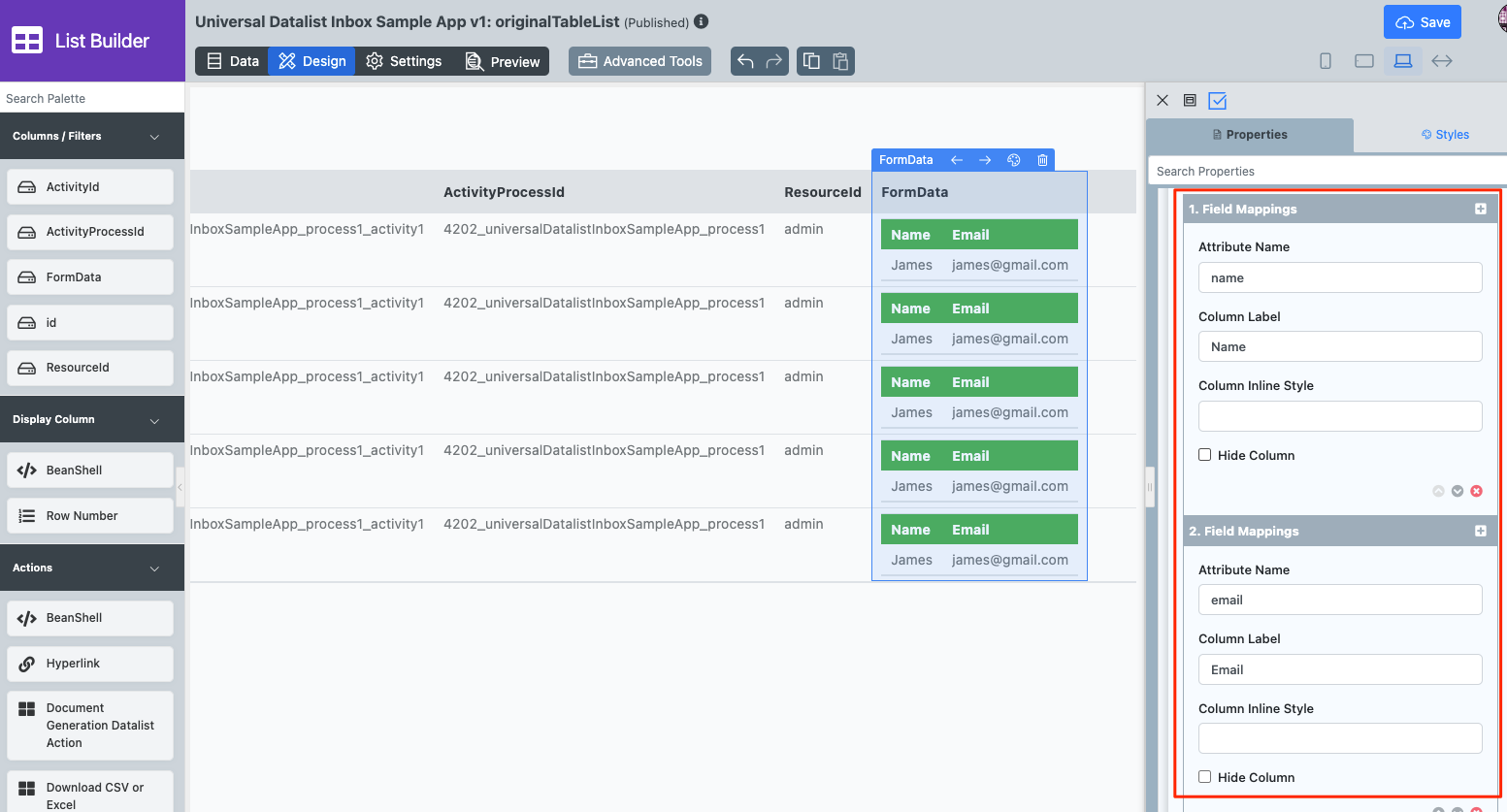Check Hide Column for name mapping
Image resolution: width=1507 pixels, height=812 pixels.
[x=1205, y=455]
